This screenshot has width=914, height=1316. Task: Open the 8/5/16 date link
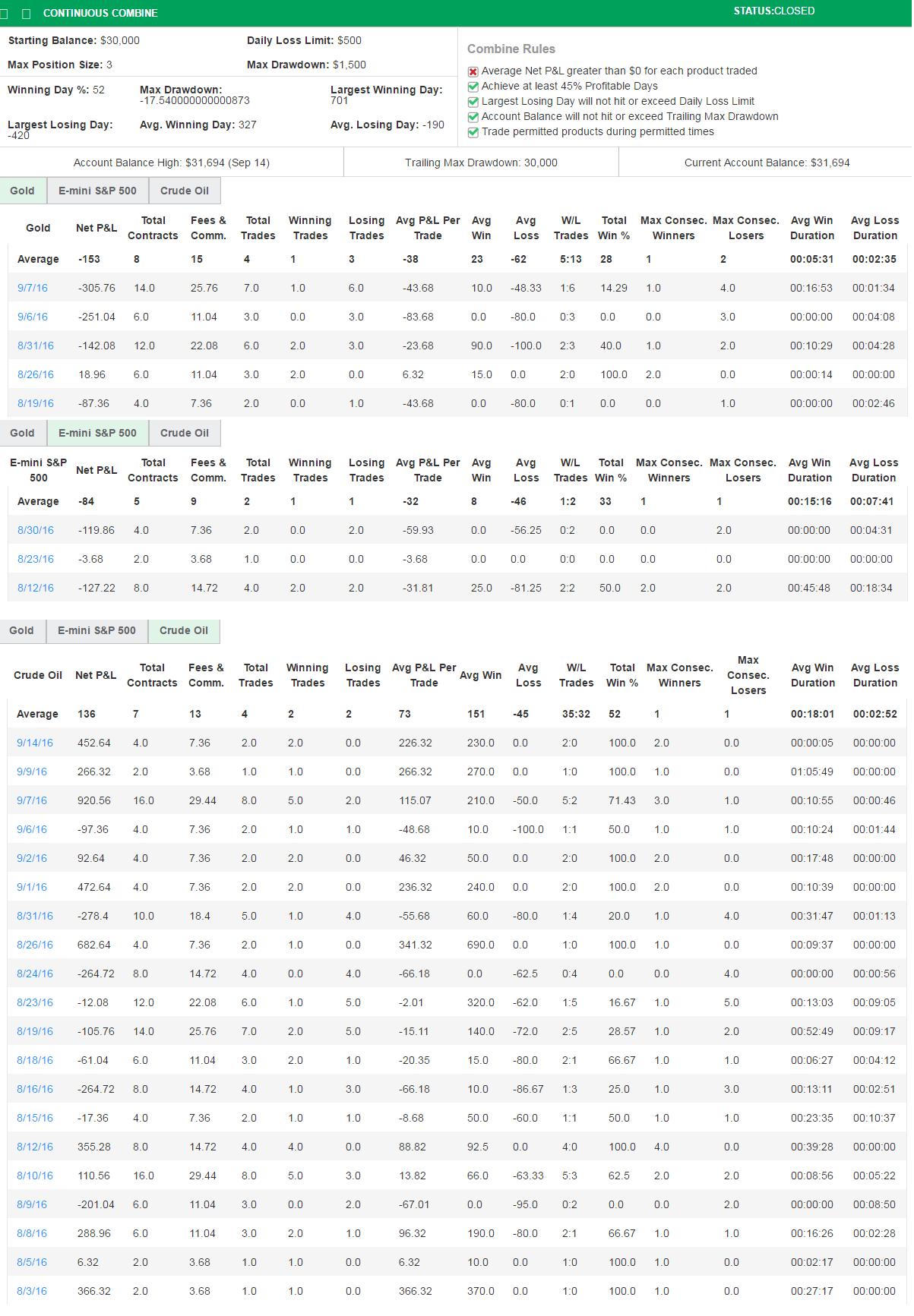pyautogui.click(x=32, y=1262)
